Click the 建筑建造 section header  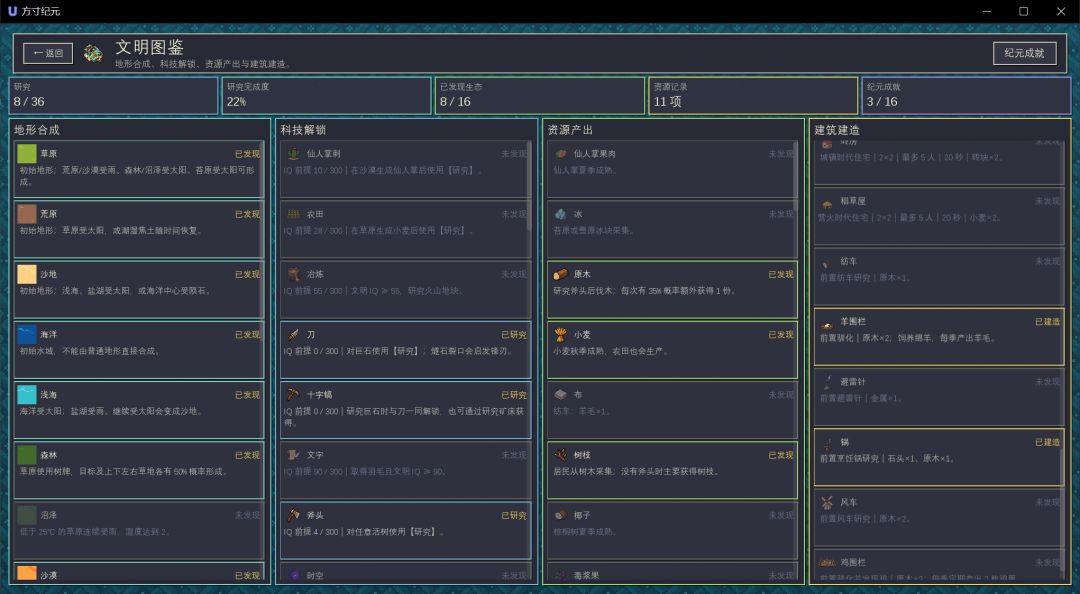837,130
